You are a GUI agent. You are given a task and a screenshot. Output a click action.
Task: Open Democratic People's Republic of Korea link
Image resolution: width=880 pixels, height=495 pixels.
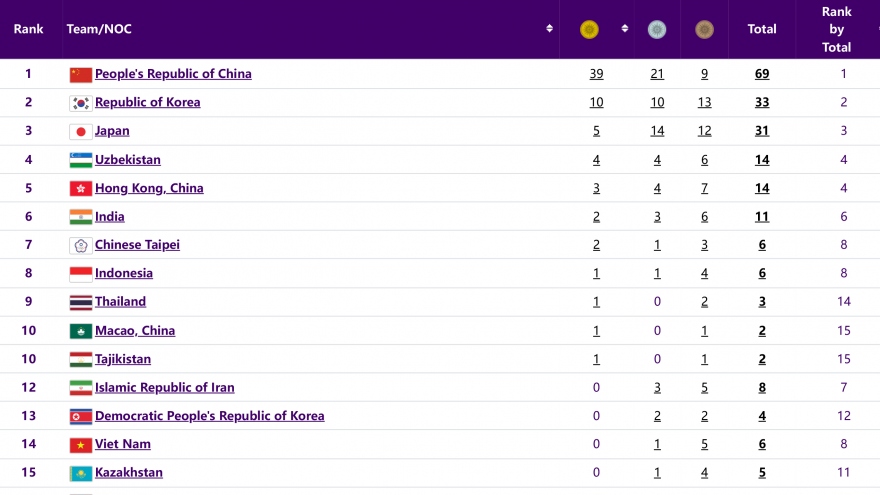pos(209,416)
